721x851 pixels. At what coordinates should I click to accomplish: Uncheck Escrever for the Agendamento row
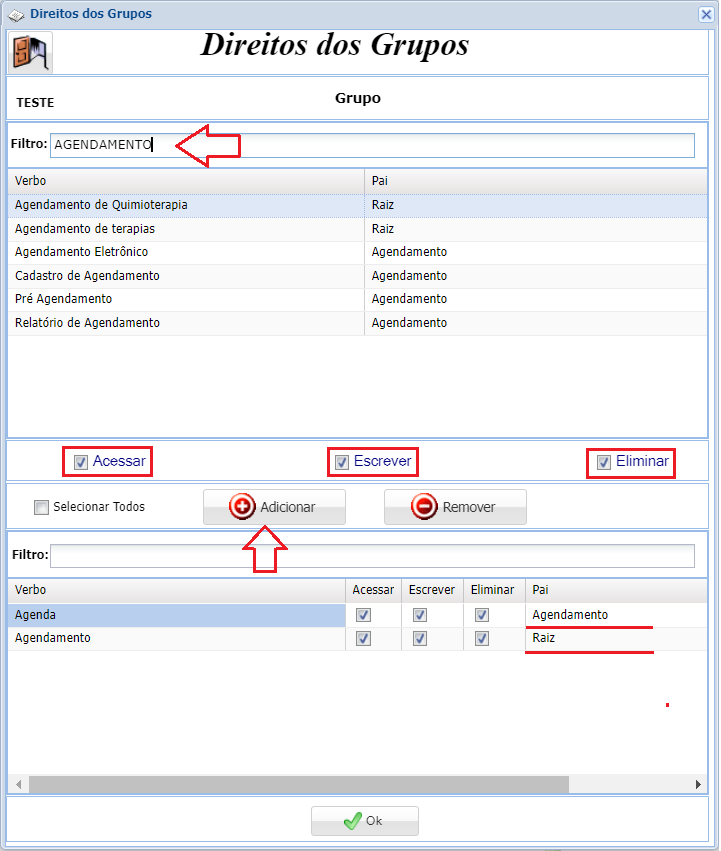420,639
